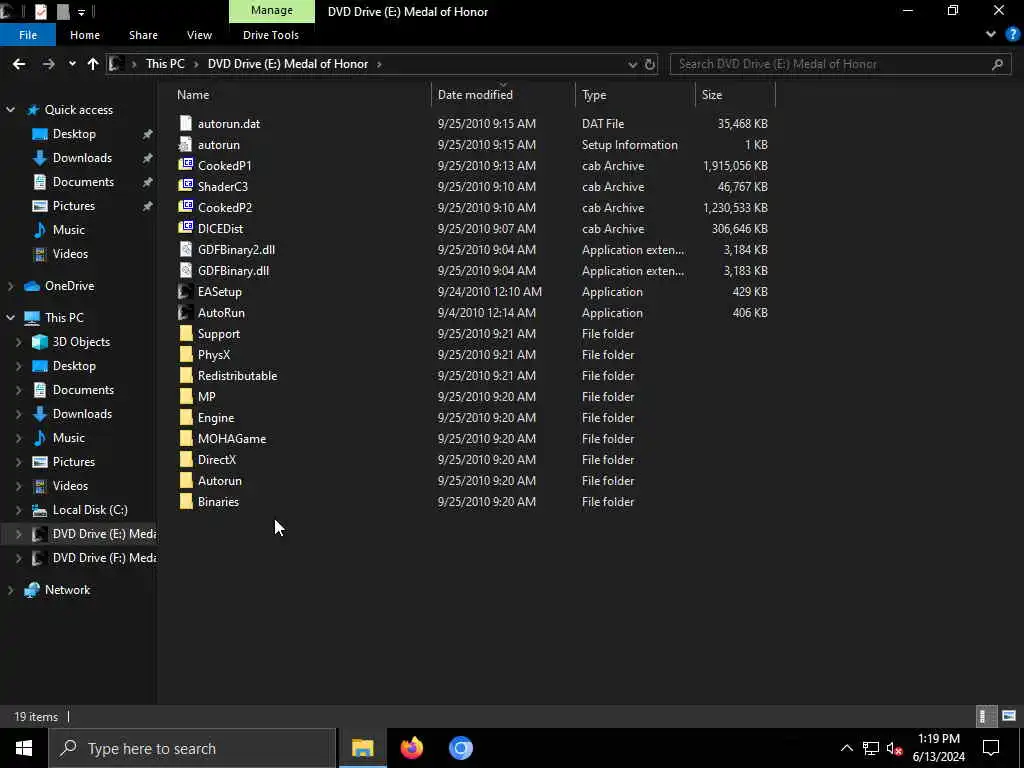Viewport: 1024px width, 768px height.
Task: Show hidden system tray icons
Action: click(x=846, y=748)
